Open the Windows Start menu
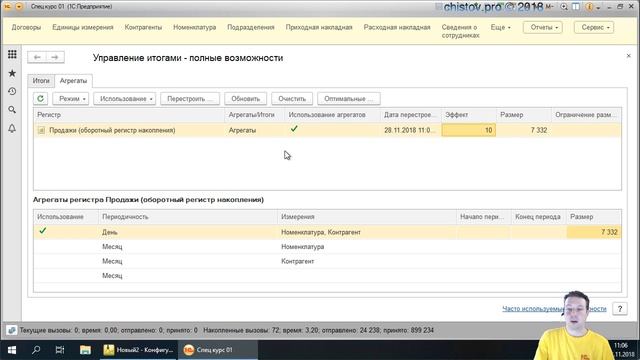The height and width of the screenshot is (360, 640). pos(12,350)
